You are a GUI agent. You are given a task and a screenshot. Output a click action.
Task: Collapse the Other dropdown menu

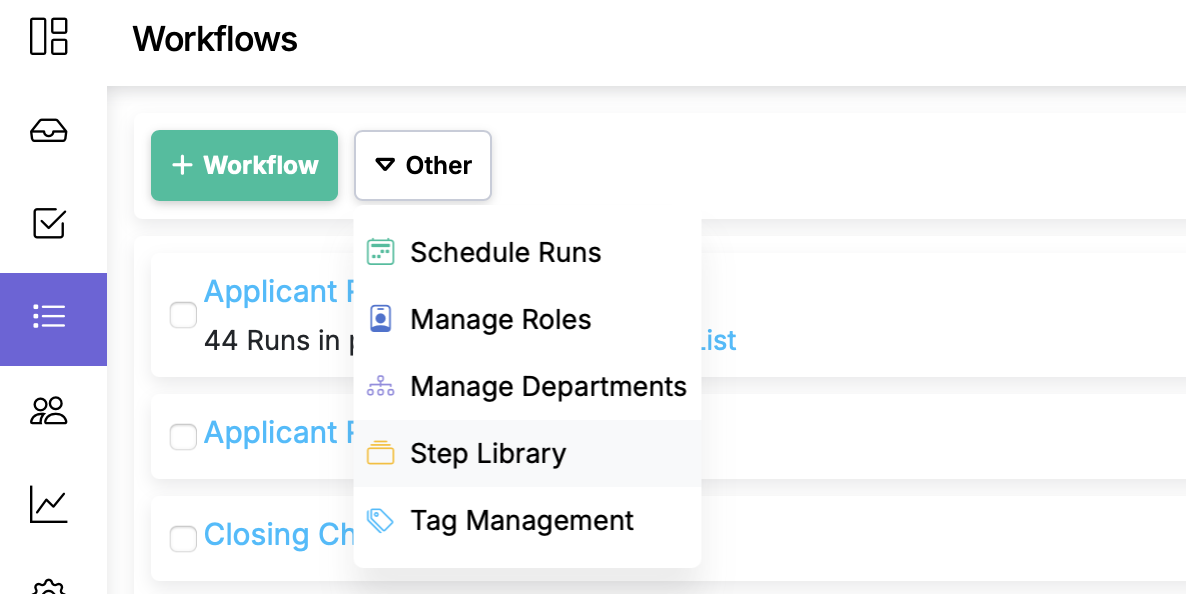(x=422, y=165)
